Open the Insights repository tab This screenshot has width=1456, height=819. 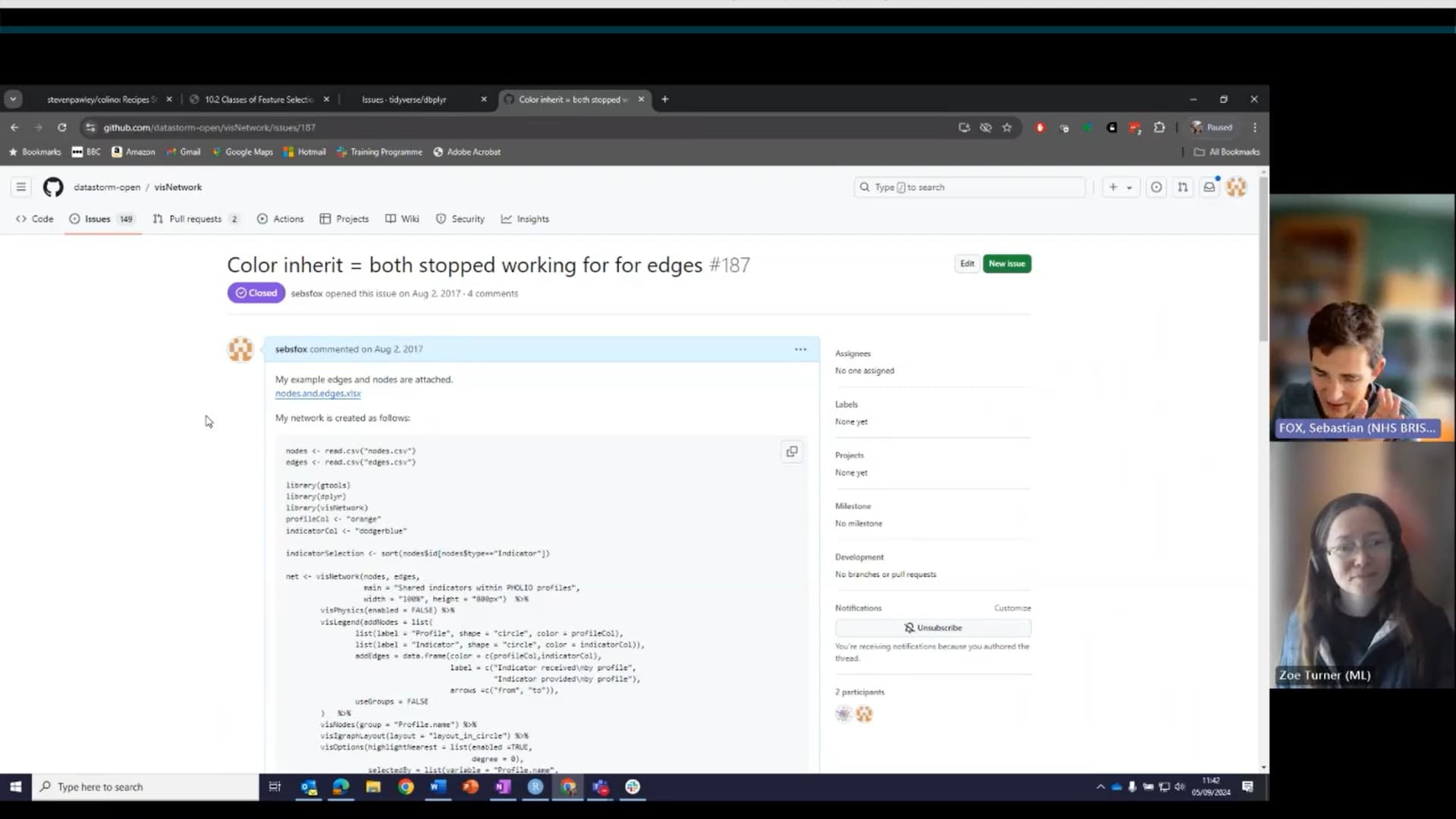point(525,219)
